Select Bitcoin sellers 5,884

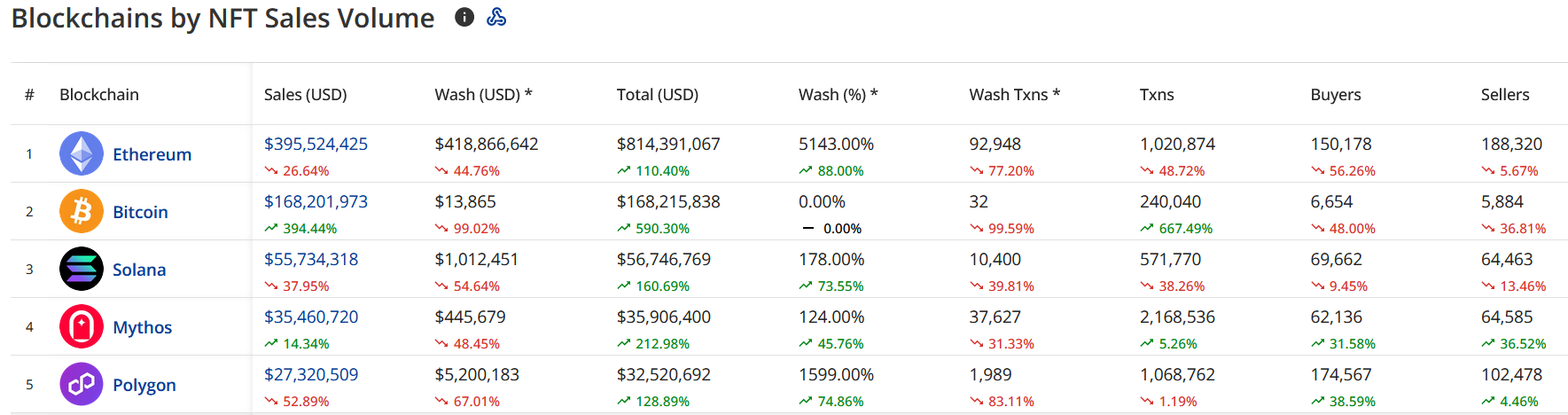[1502, 201]
